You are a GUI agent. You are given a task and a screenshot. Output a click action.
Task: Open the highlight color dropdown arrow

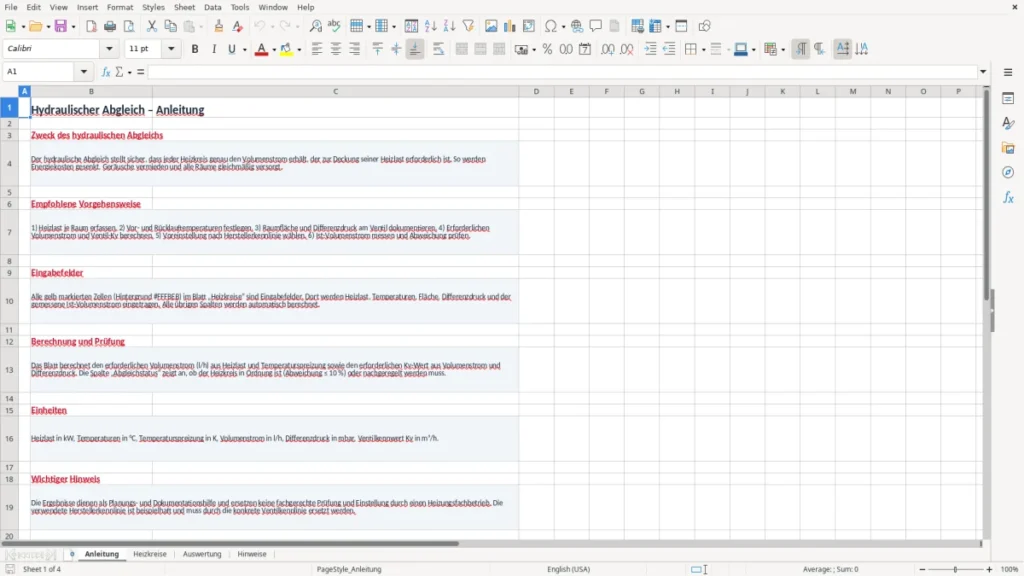(x=299, y=50)
